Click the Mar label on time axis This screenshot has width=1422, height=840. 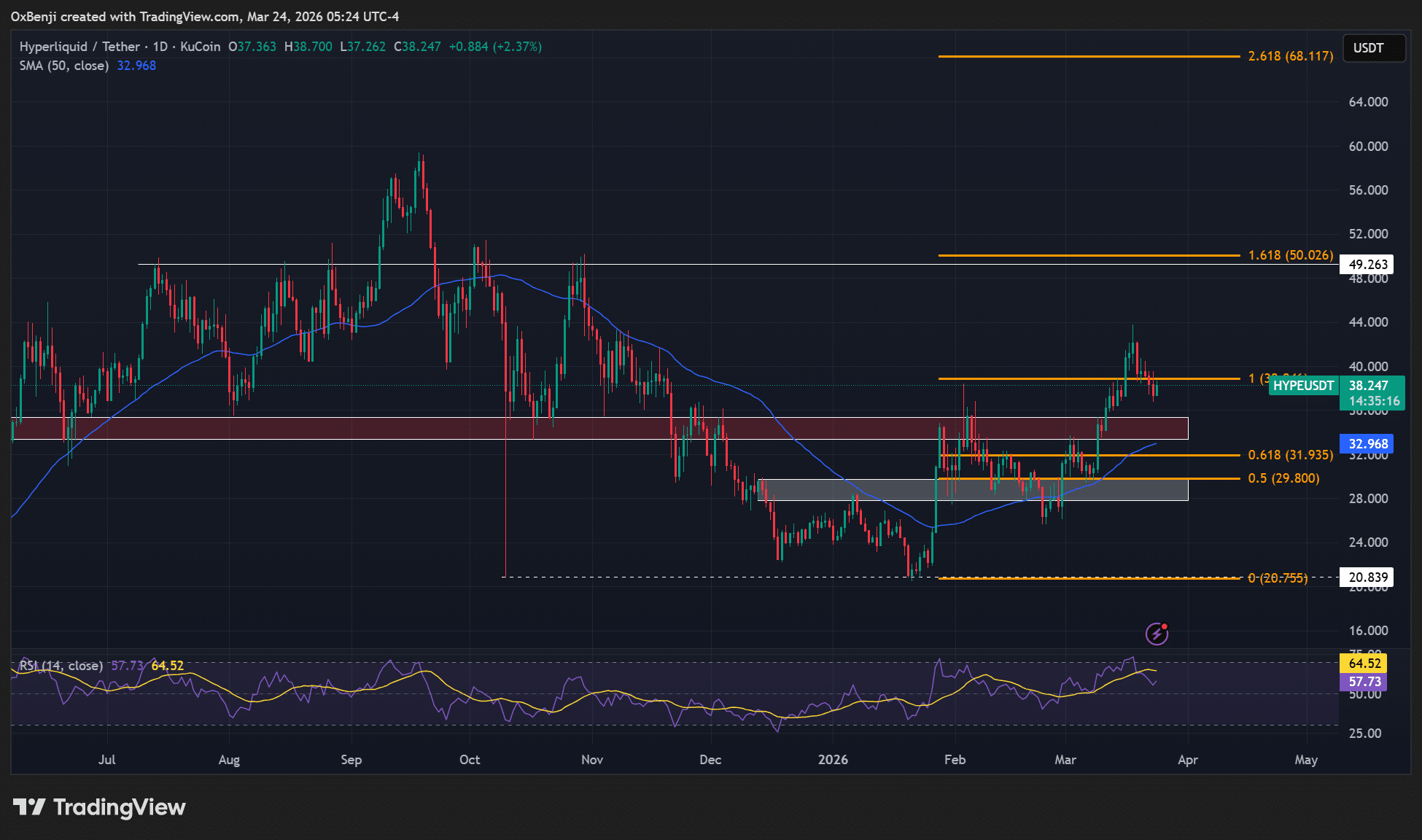(x=1065, y=760)
